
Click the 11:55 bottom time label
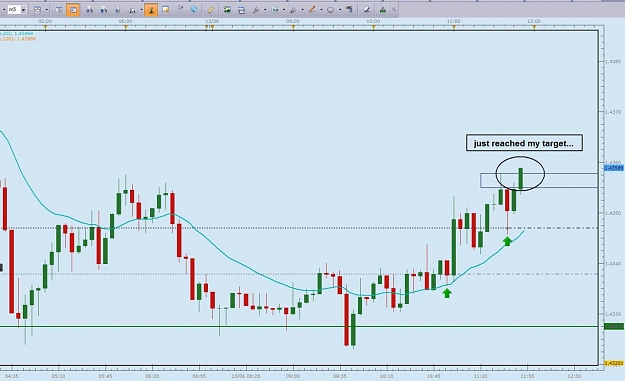point(527,376)
